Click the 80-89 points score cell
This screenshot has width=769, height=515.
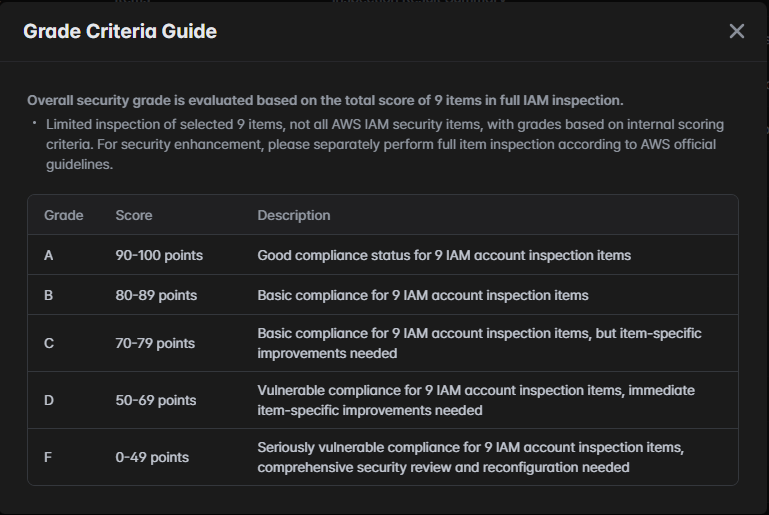[156, 295]
